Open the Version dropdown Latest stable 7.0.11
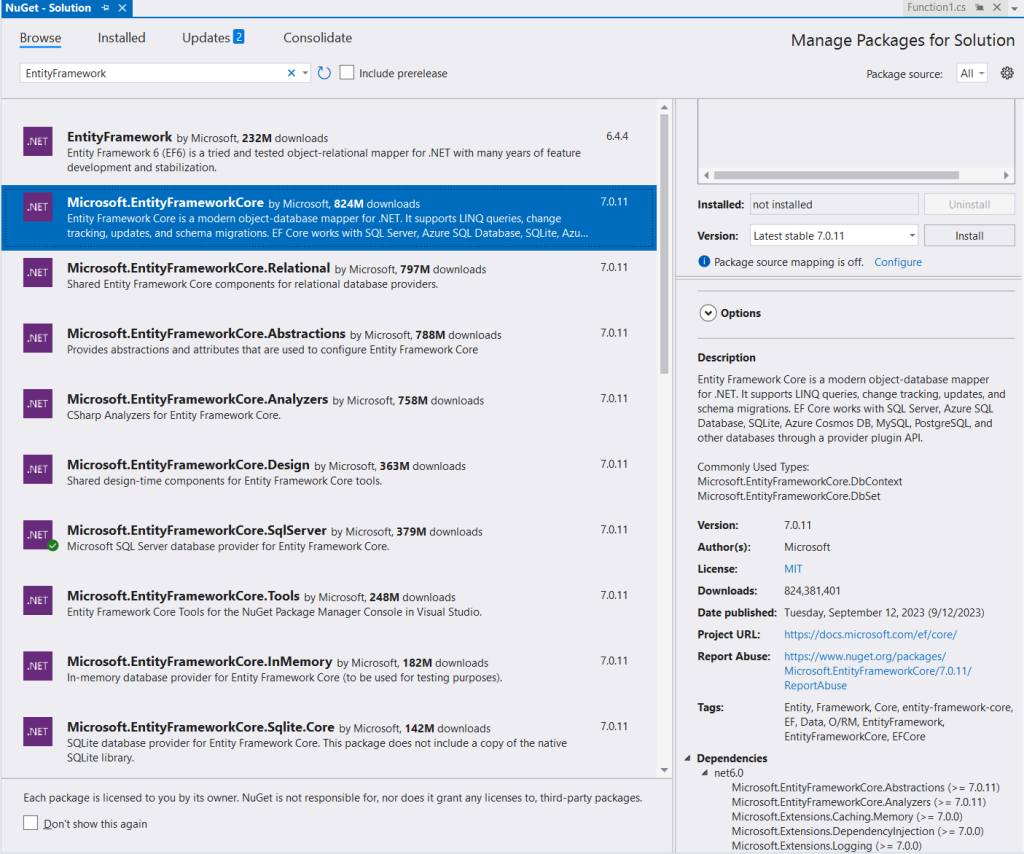This screenshot has height=854, width=1024. click(x=834, y=236)
